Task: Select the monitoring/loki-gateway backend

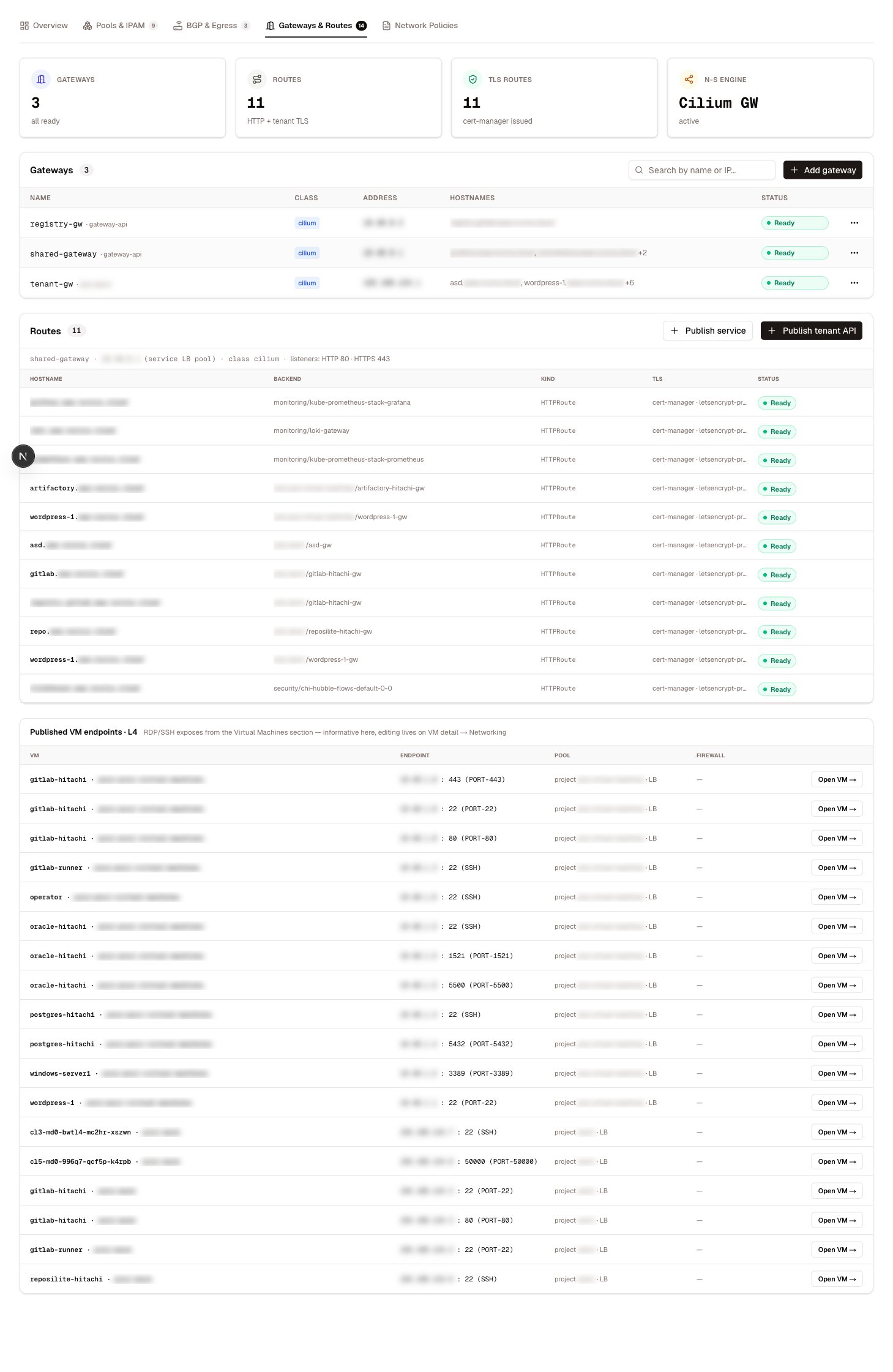Action: pos(312,430)
